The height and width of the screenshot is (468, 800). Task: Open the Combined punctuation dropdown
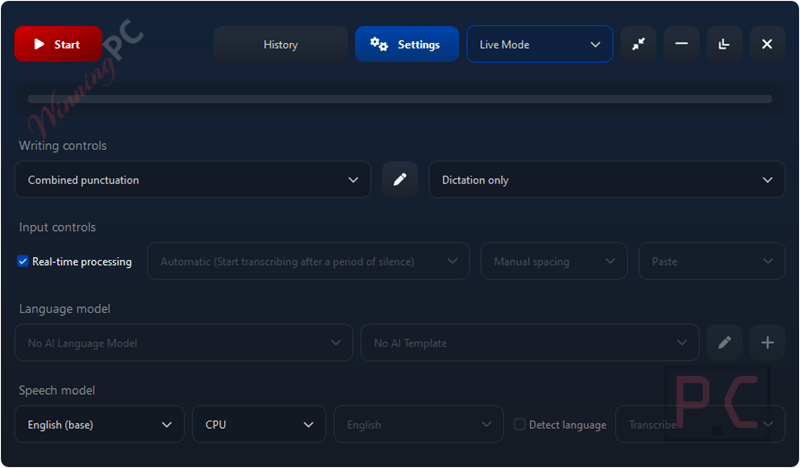point(192,180)
